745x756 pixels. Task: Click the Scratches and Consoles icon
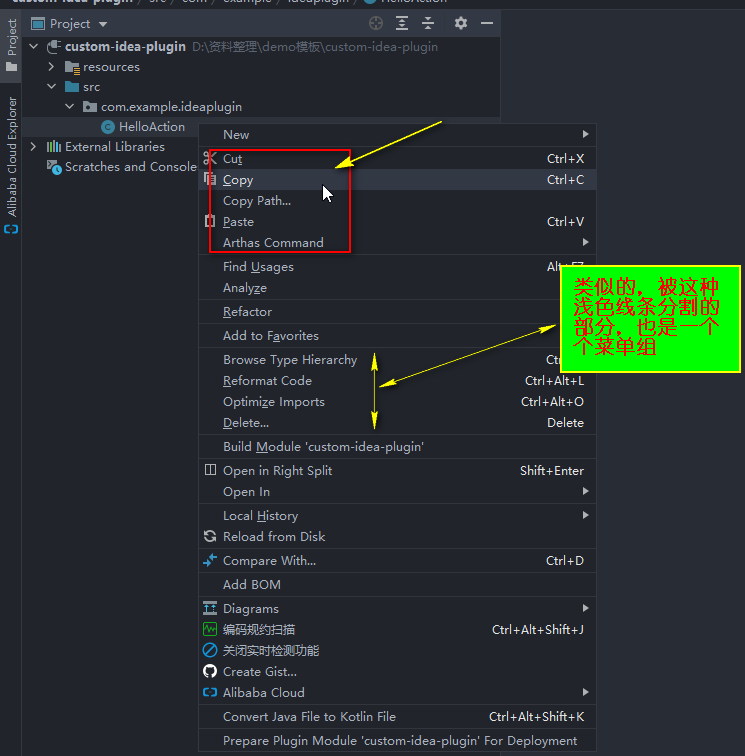click(54, 167)
